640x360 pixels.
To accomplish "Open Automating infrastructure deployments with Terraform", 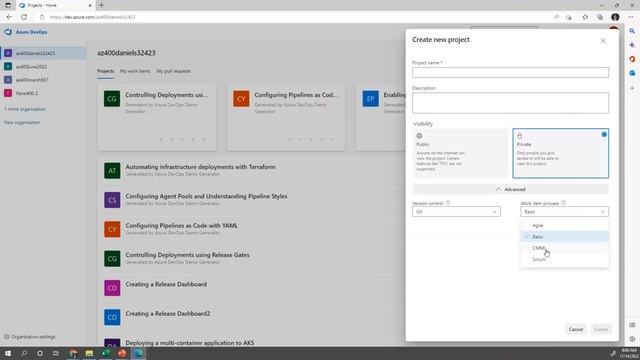I will pyautogui.click(x=200, y=167).
